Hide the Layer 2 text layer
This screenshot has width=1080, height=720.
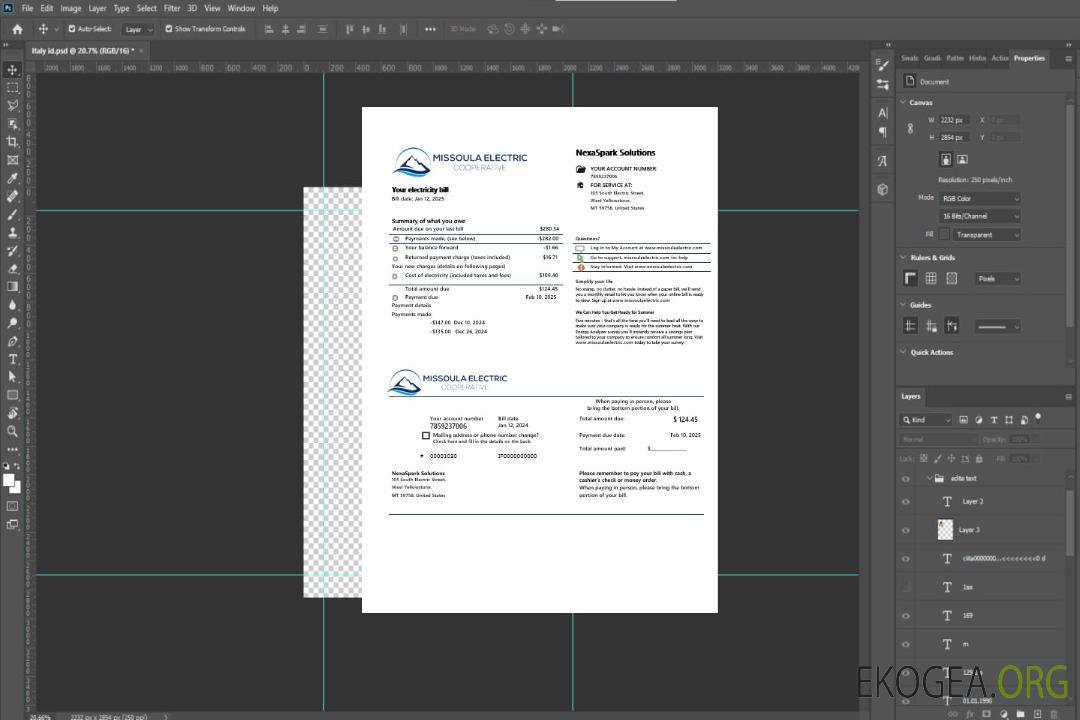point(906,502)
